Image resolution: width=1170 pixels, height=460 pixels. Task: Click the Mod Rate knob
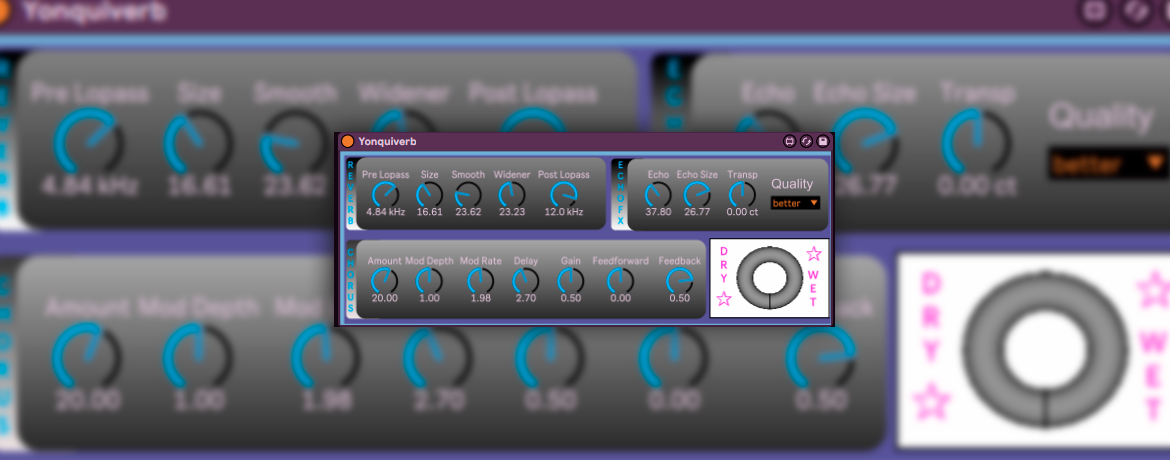click(481, 280)
